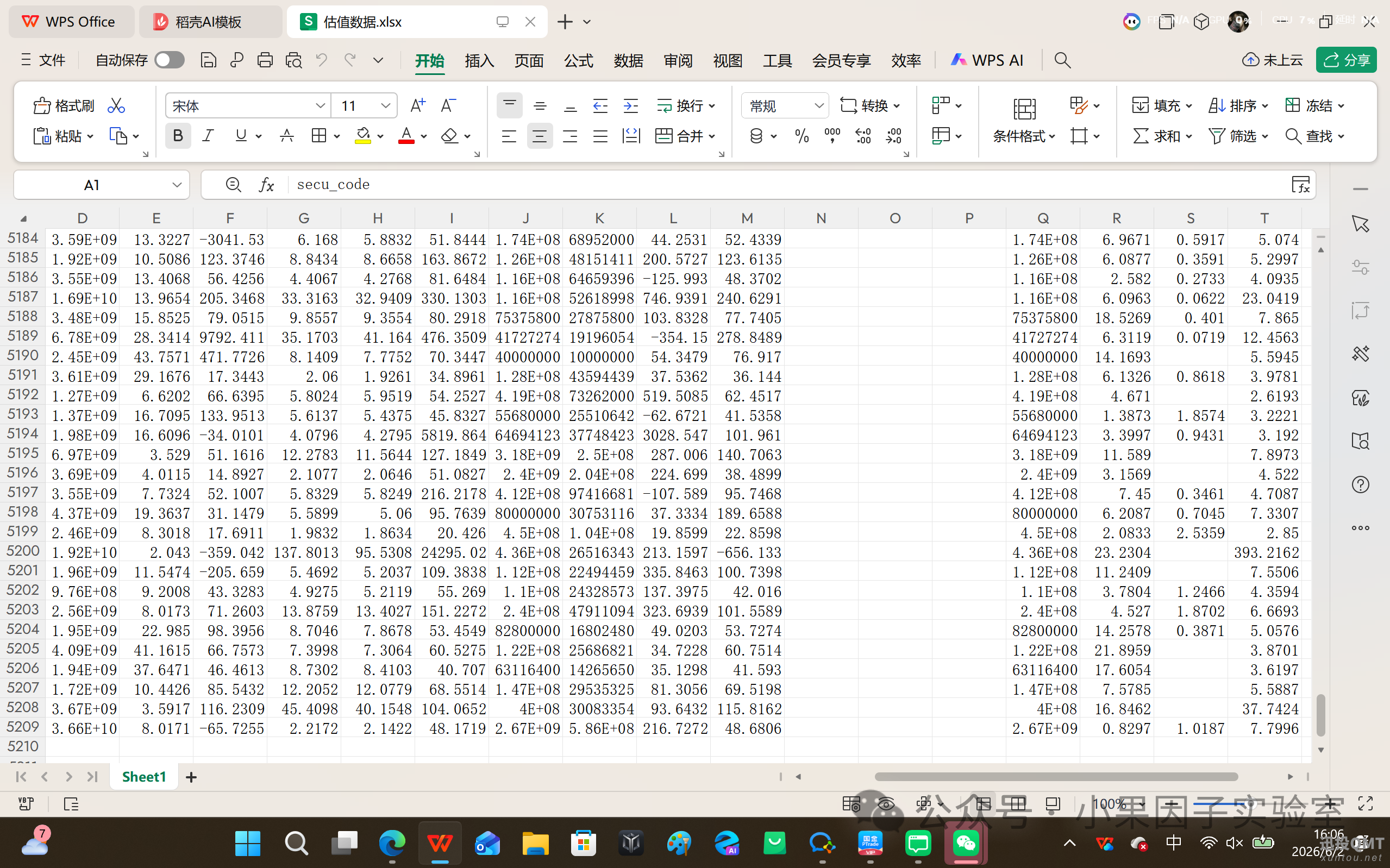Click the increase decimal places icon
The height and width of the screenshot is (868, 1390).
(x=863, y=136)
